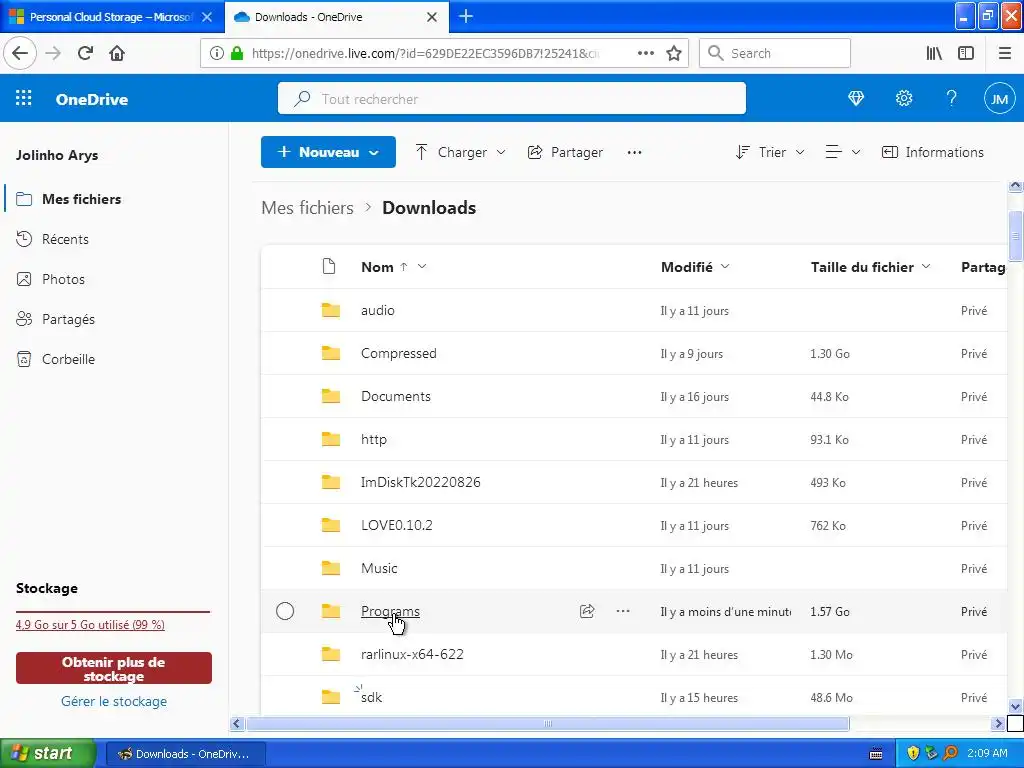Open a new browser tab with plus
Image resolution: width=1024 pixels, height=768 pixels.
pos(466,16)
